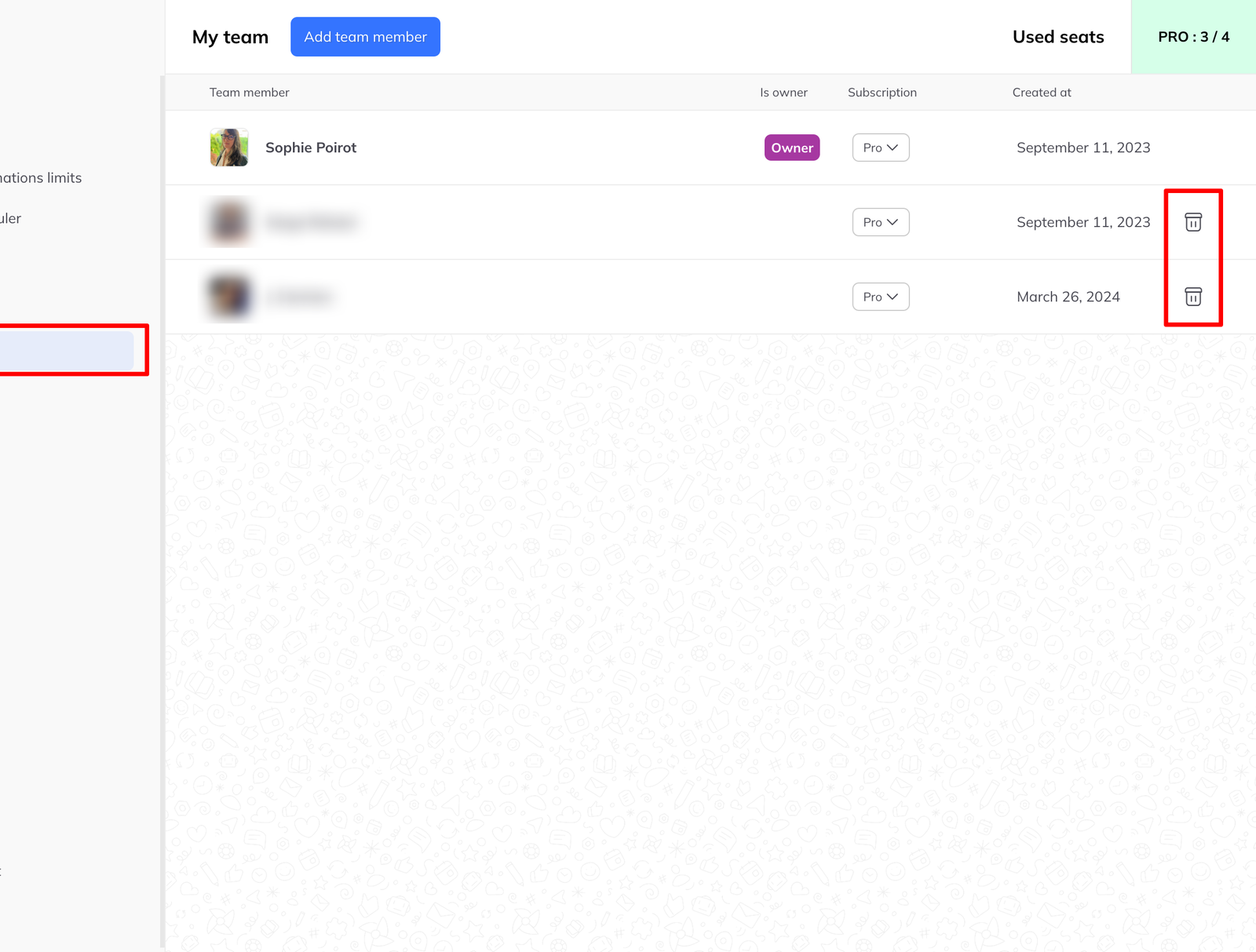Expand Sophie Poirot's Pro subscription dropdown
Image resolution: width=1256 pixels, height=952 pixels.
881,148
